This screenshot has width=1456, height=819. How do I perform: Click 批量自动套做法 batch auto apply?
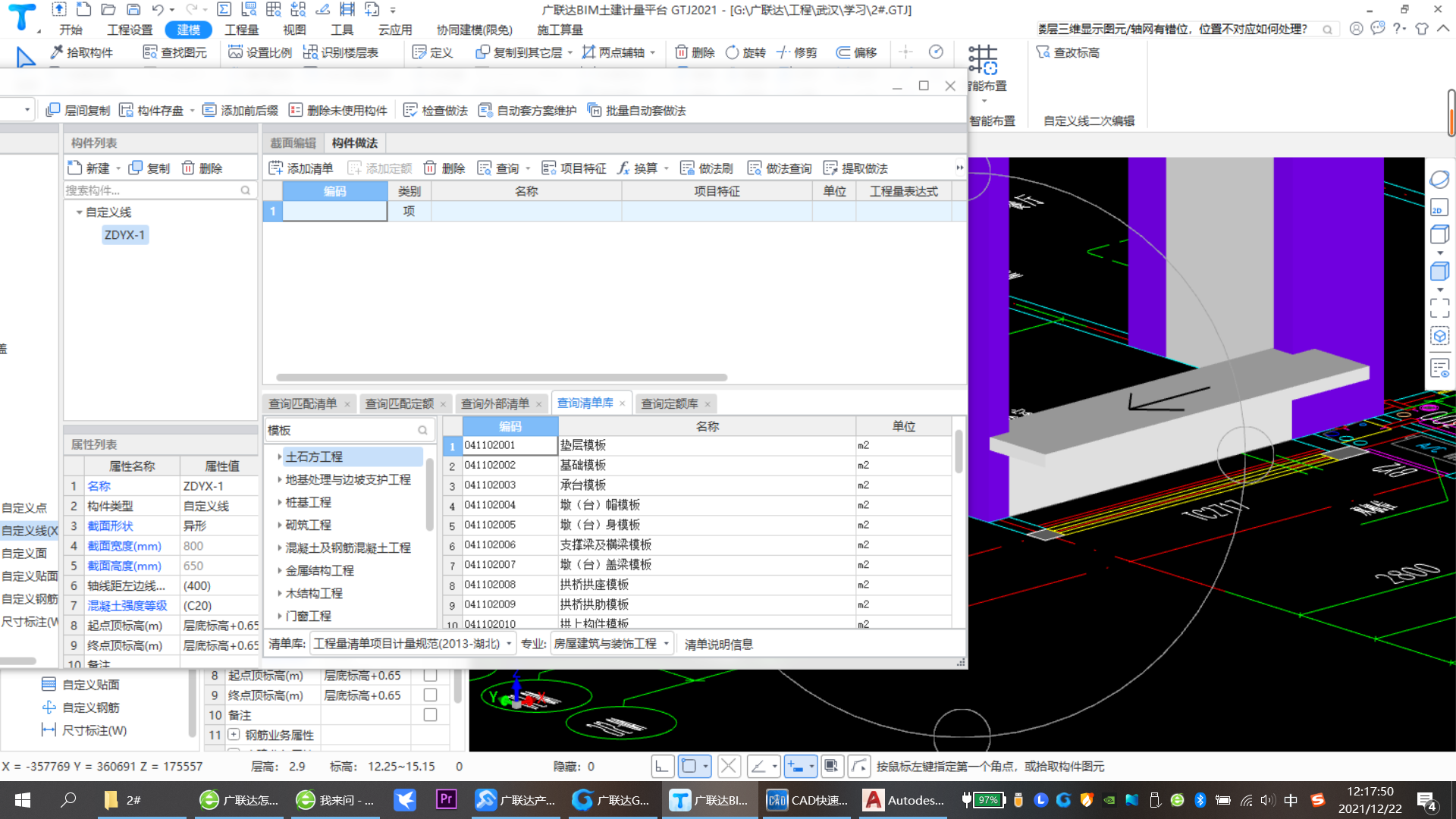pyautogui.click(x=637, y=111)
